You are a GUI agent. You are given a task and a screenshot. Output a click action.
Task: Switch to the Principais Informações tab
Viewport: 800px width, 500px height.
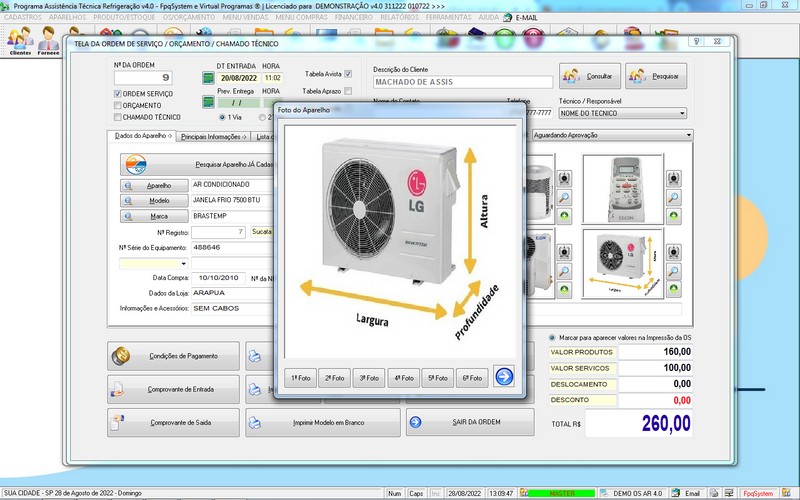pos(212,136)
